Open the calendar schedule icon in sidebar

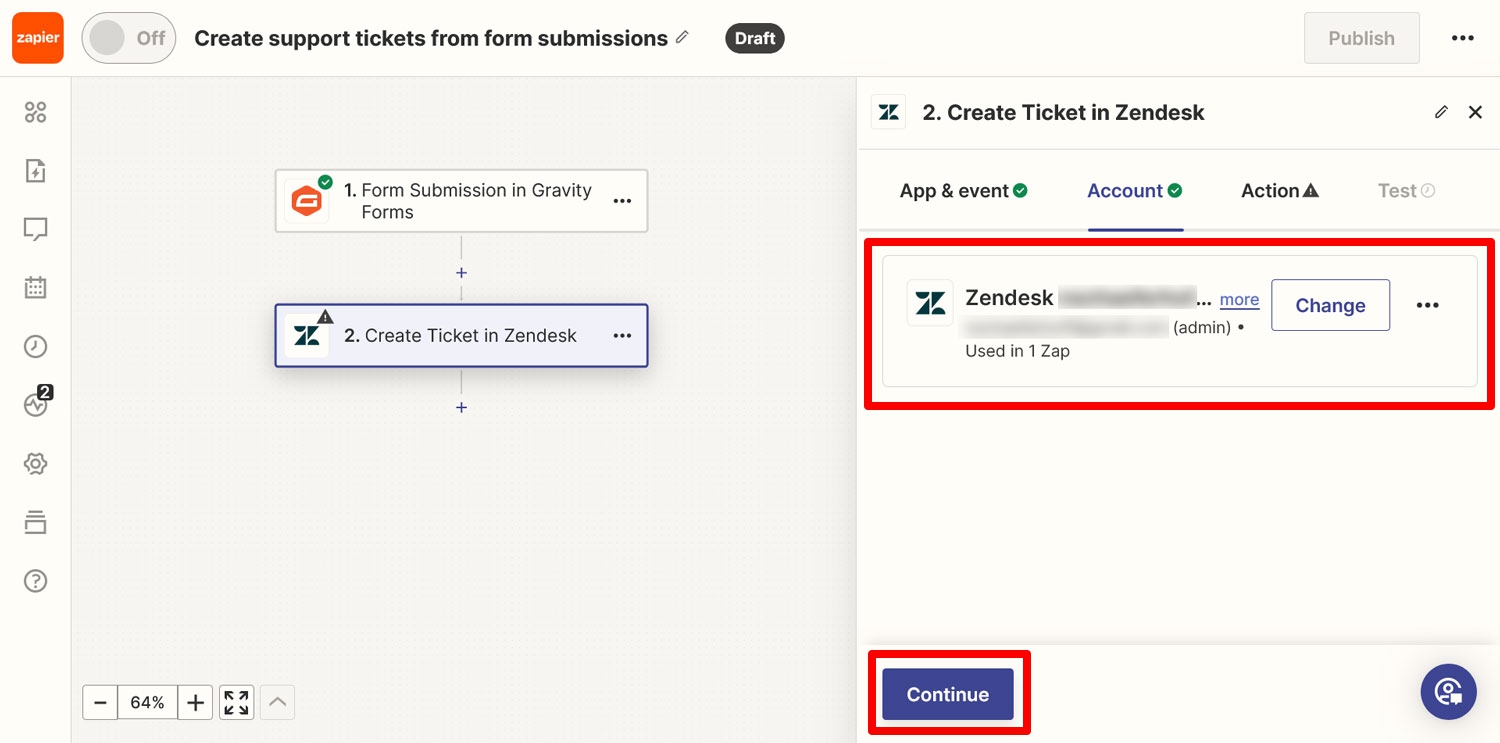click(x=35, y=288)
